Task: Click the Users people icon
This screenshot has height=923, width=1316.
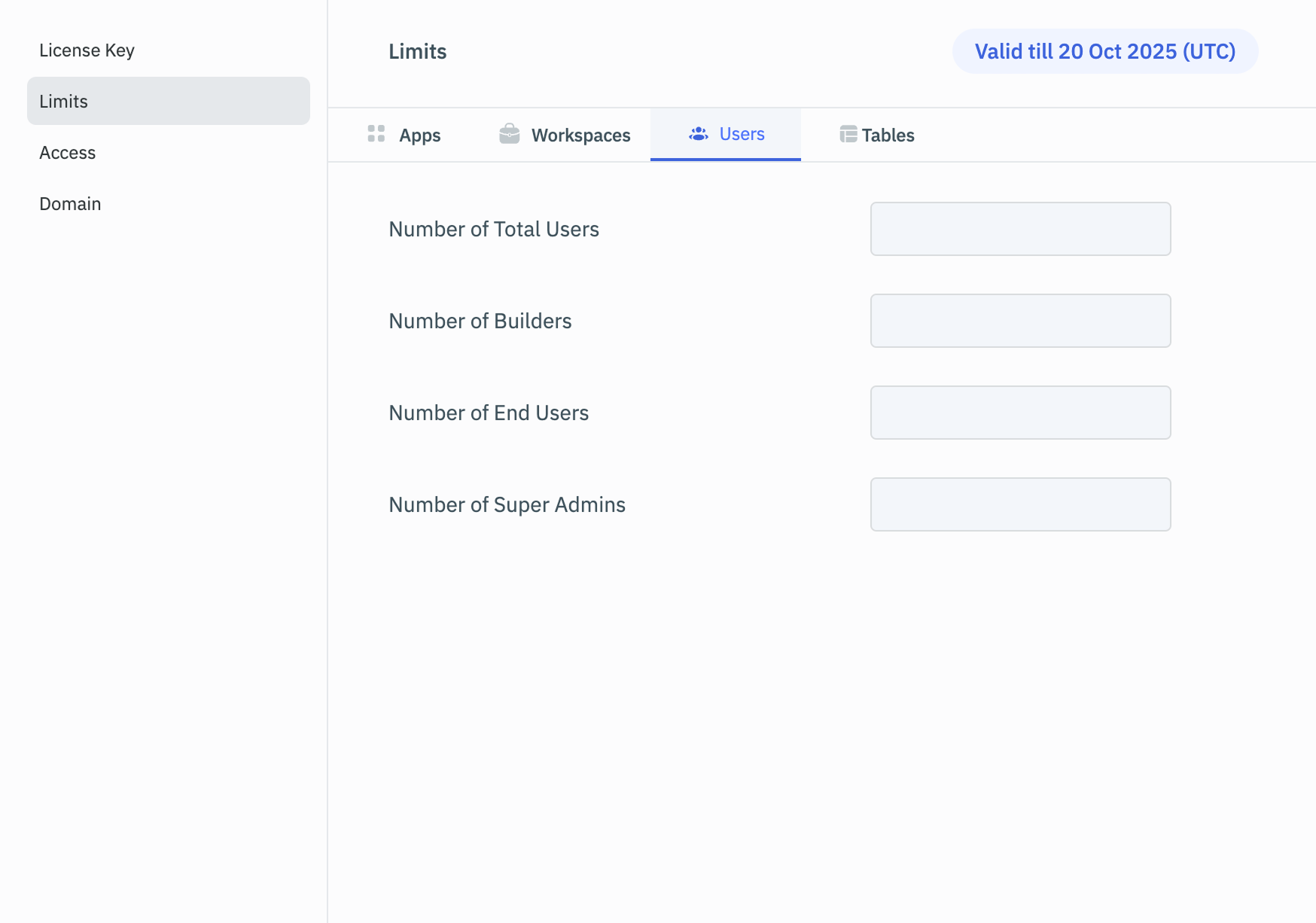Action: pos(699,134)
